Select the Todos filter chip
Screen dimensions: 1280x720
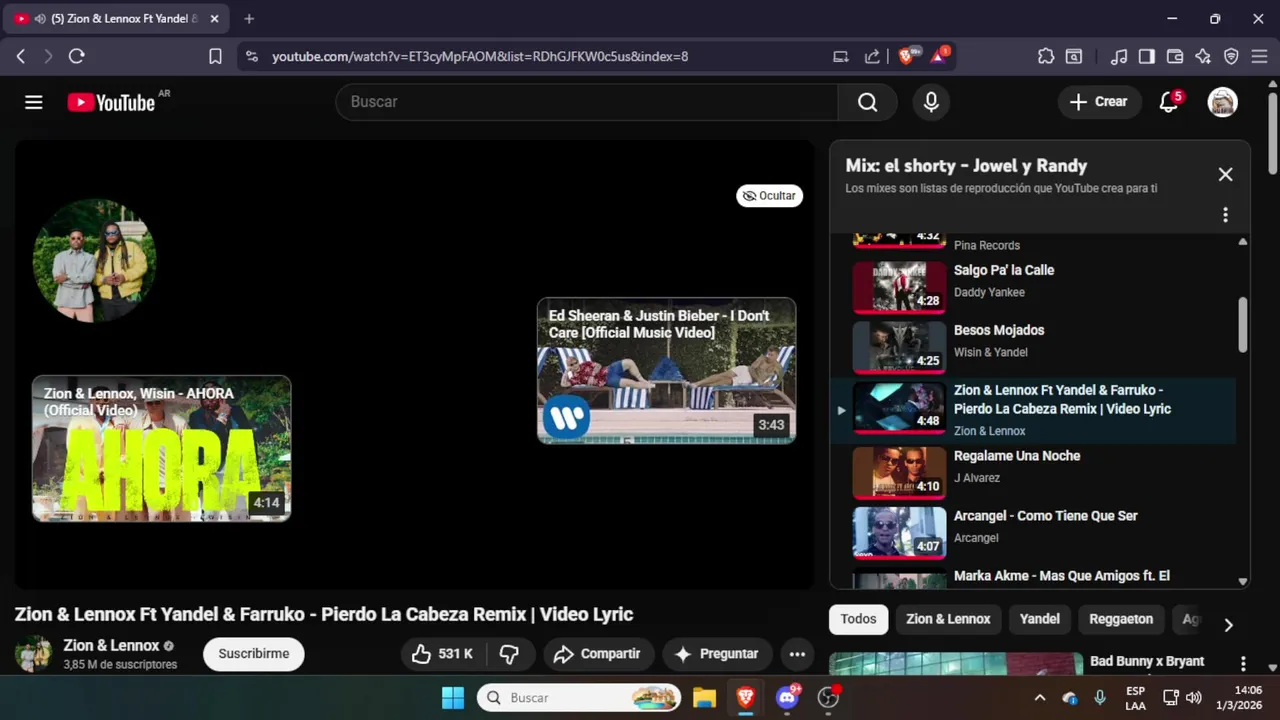tap(858, 619)
